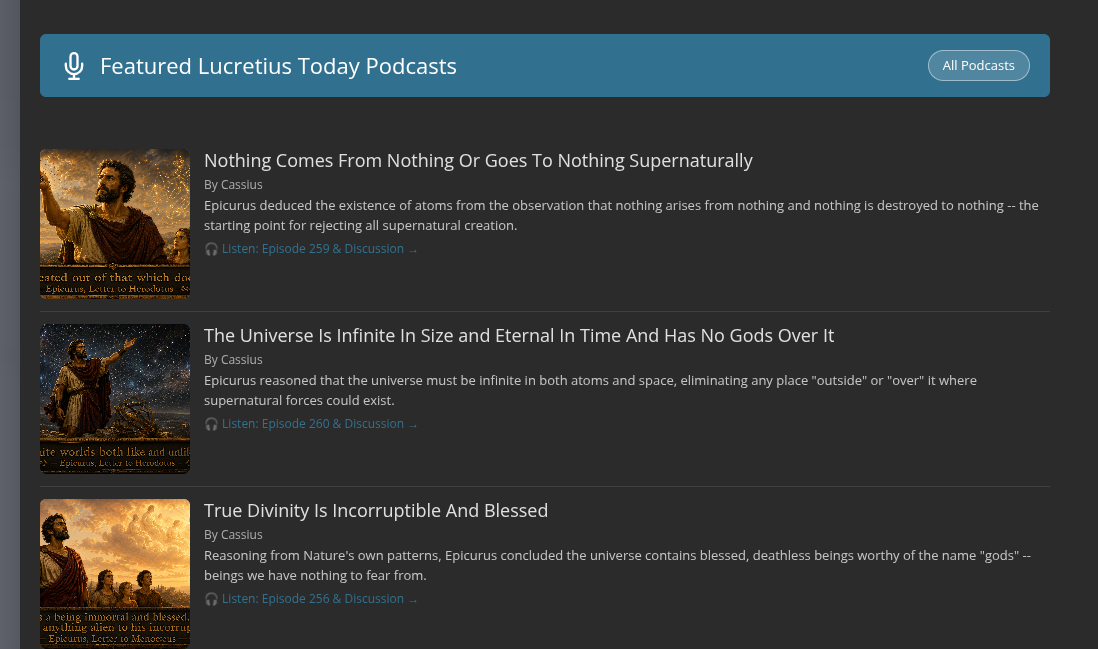
Task: Click the Featured Lucretius Today Podcasts heading
Action: pos(278,66)
